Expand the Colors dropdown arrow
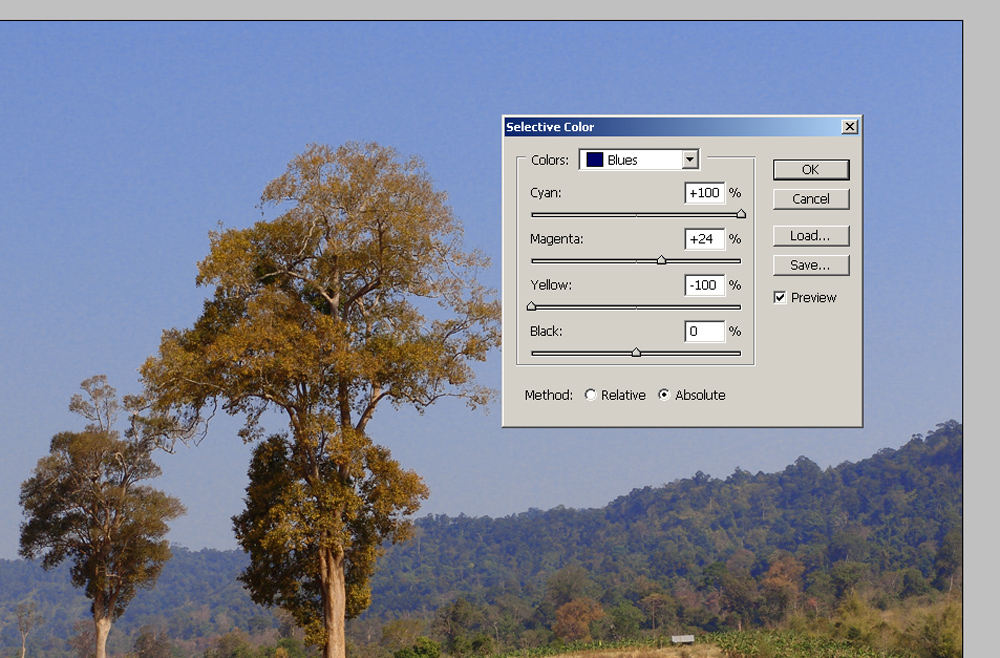The width and height of the screenshot is (1000, 658). [x=689, y=160]
